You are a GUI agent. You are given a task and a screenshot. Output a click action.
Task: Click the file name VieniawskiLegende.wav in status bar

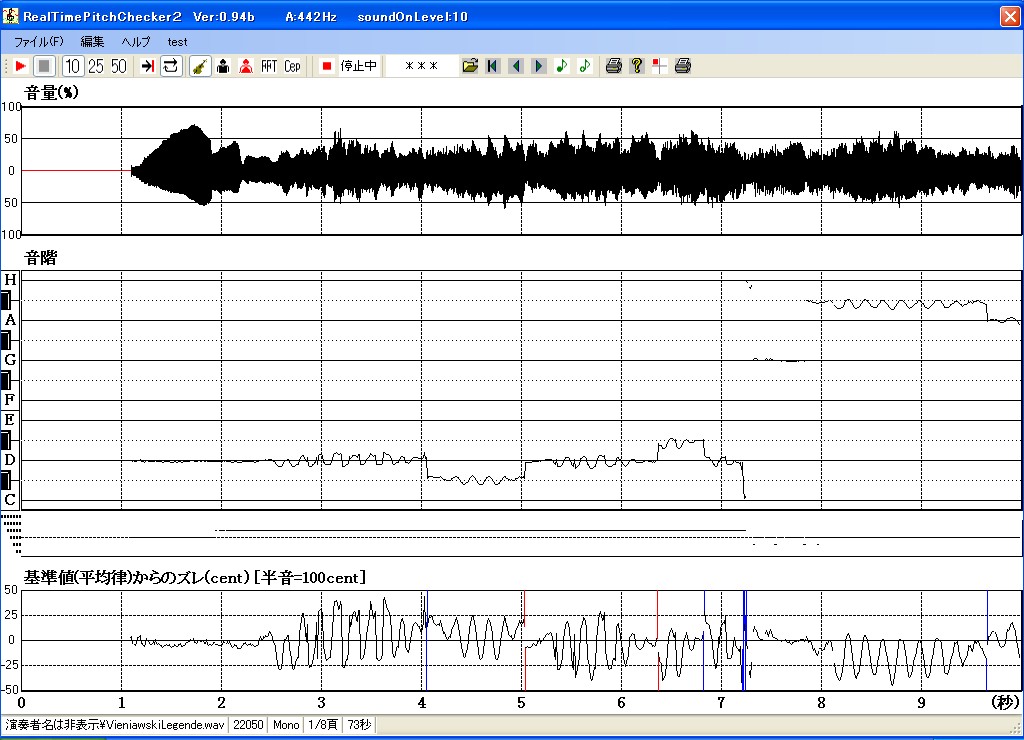tap(114, 725)
